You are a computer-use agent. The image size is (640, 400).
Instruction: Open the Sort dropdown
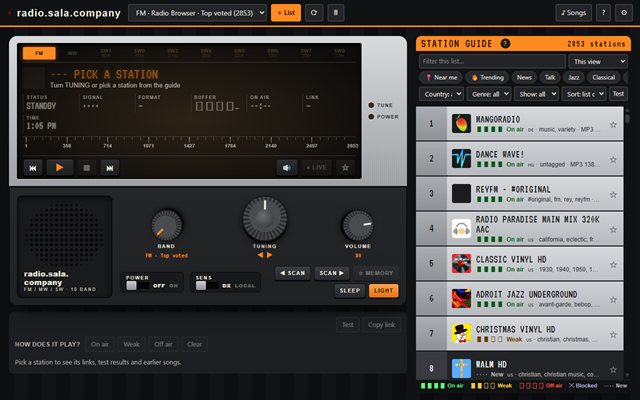(x=584, y=94)
